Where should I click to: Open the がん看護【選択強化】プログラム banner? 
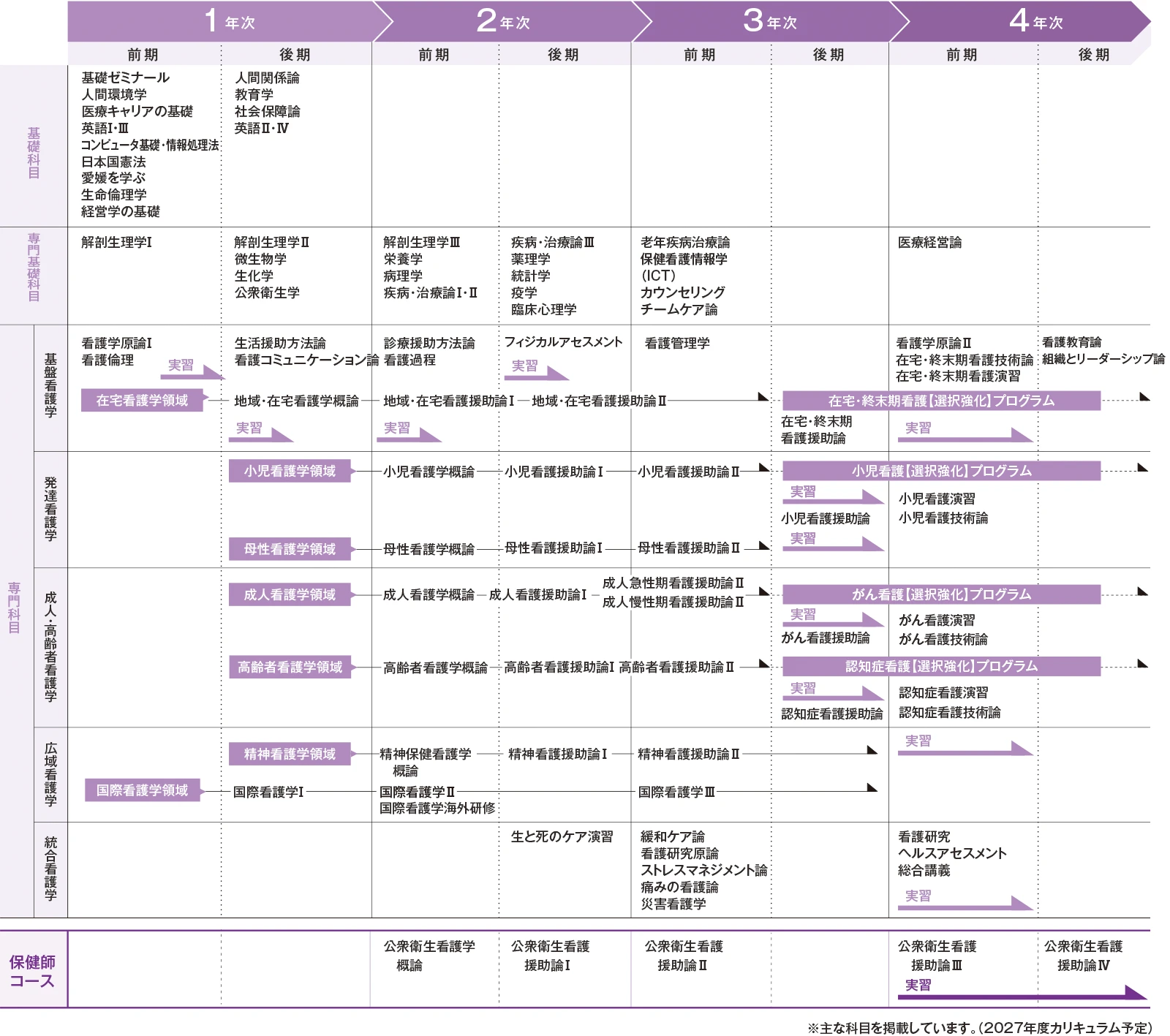pos(941,594)
